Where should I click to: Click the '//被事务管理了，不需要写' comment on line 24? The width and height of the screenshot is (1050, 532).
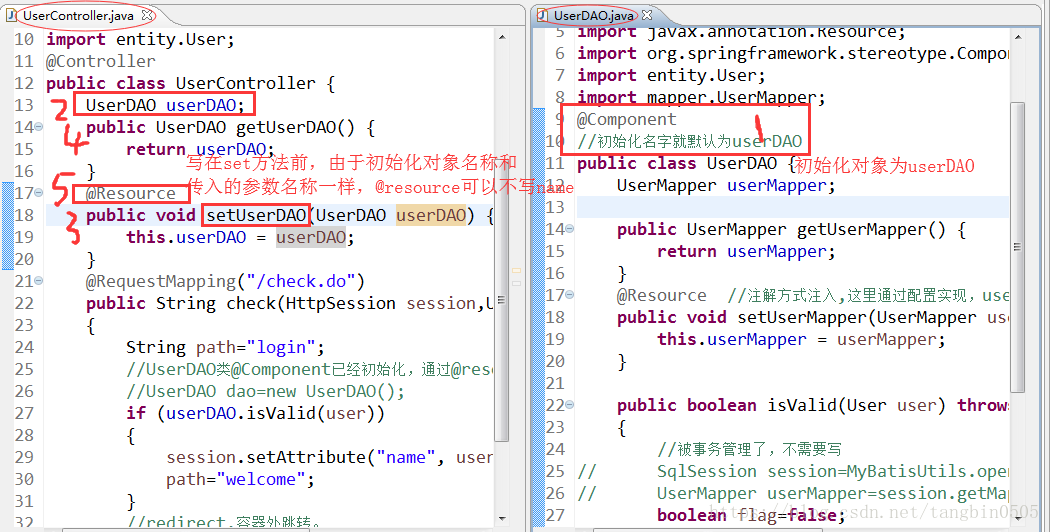point(749,449)
